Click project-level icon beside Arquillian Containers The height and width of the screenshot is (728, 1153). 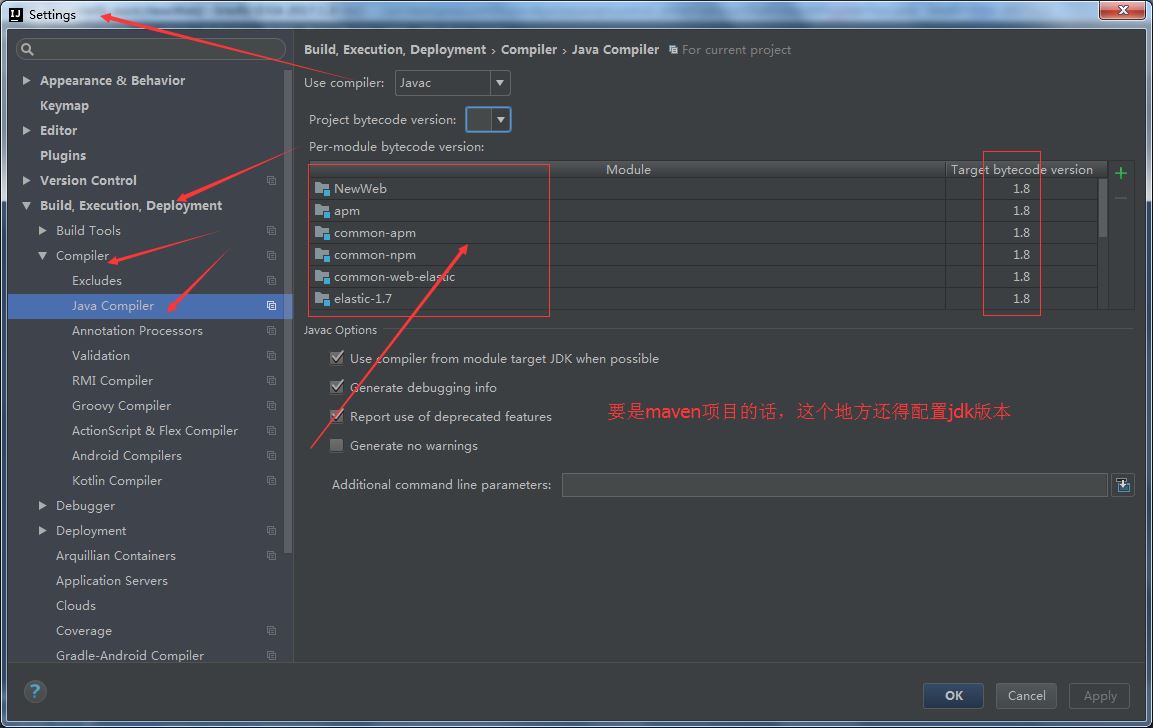click(271, 555)
